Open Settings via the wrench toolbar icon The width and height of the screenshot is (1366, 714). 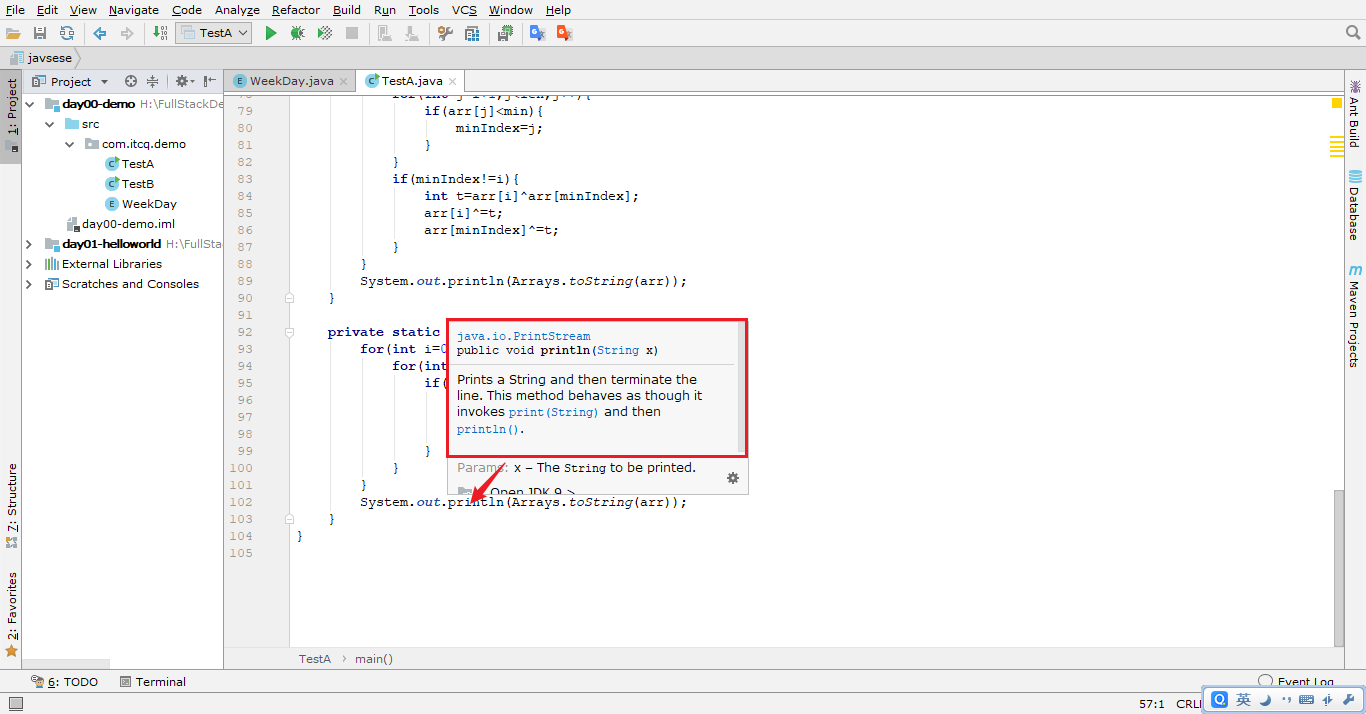tap(446, 33)
